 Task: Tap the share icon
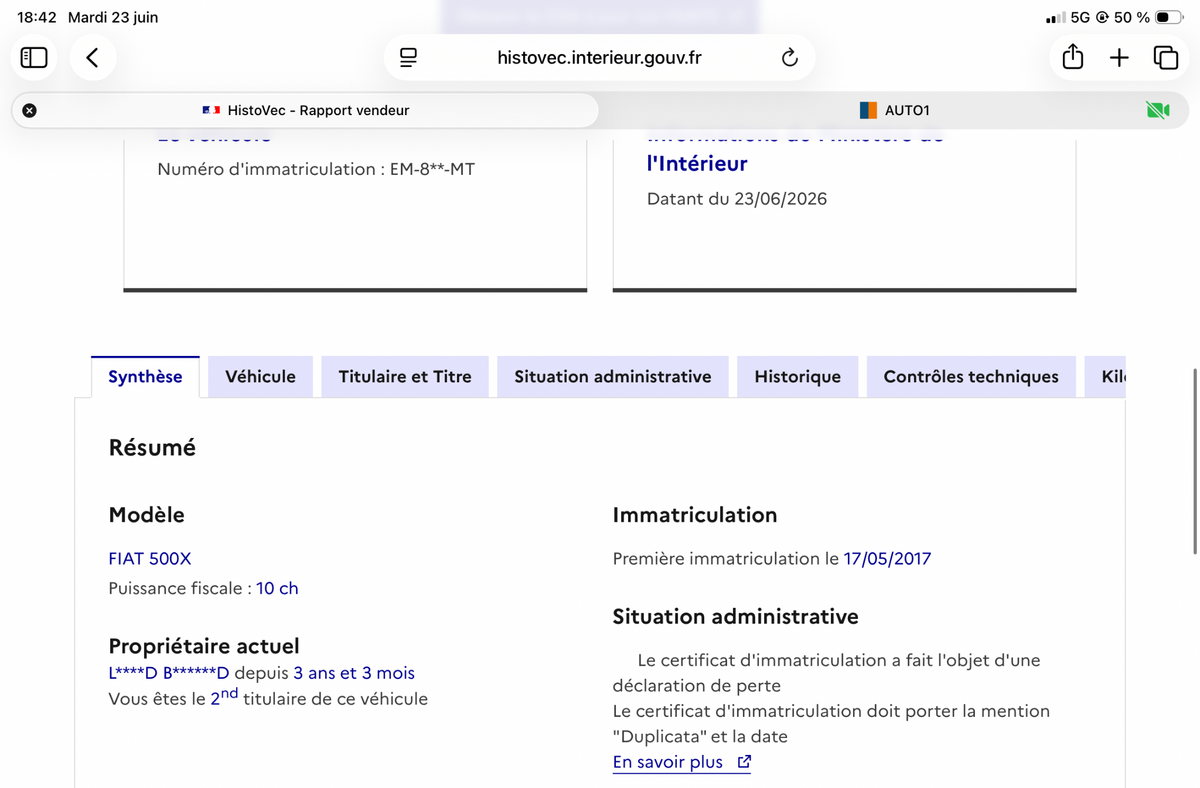click(x=1073, y=58)
